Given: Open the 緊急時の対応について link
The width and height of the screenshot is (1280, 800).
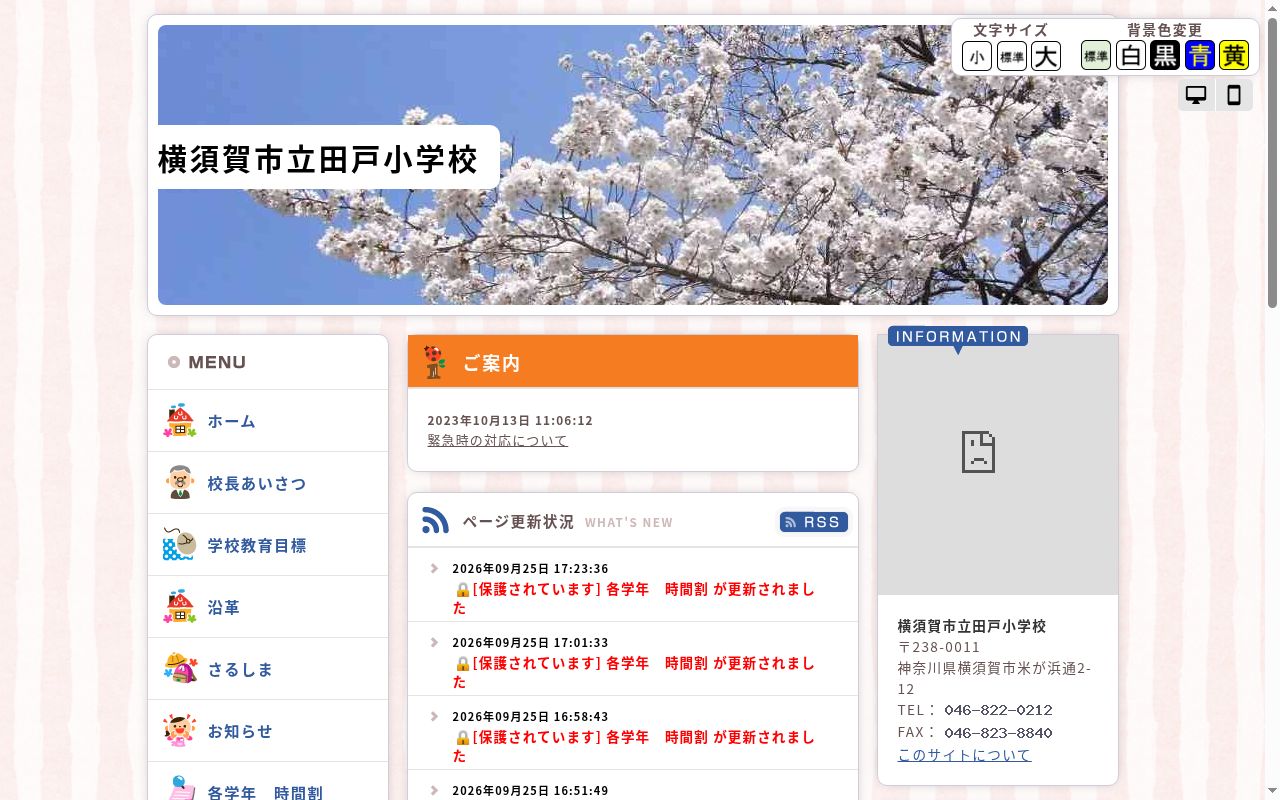Looking at the screenshot, I should [x=497, y=441].
